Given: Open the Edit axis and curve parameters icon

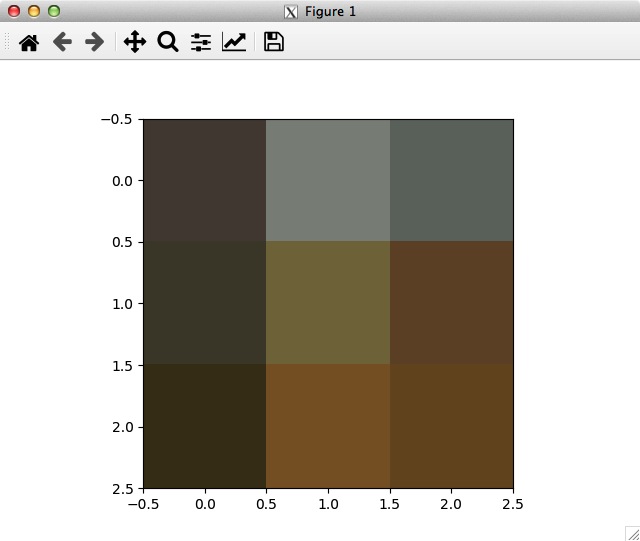Looking at the screenshot, I should pyautogui.click(x=234, y=43).
